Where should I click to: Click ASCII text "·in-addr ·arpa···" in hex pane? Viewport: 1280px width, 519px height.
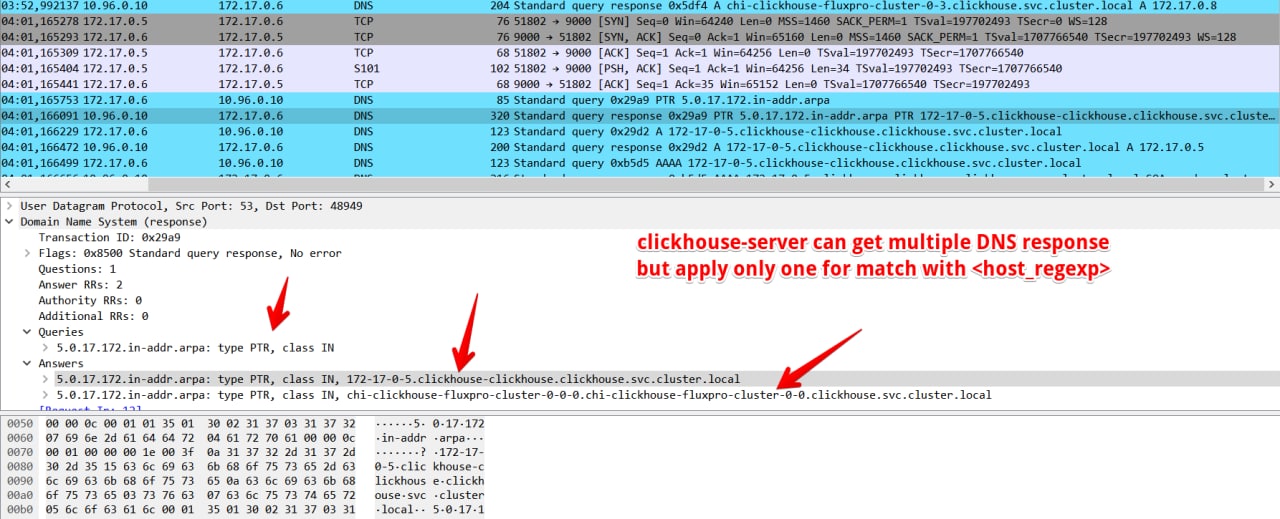point(430,438)
